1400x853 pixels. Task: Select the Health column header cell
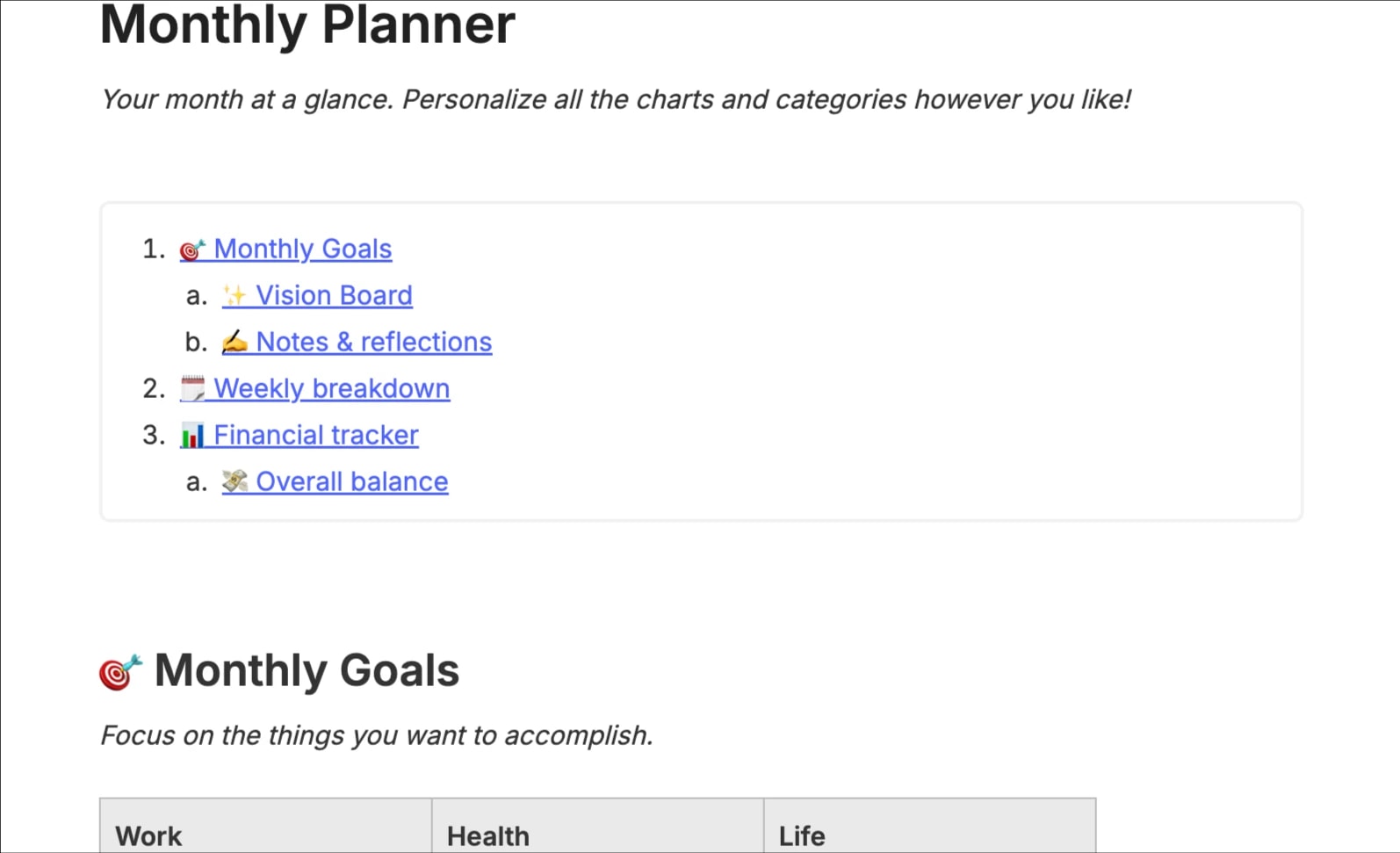coord(598,826)
